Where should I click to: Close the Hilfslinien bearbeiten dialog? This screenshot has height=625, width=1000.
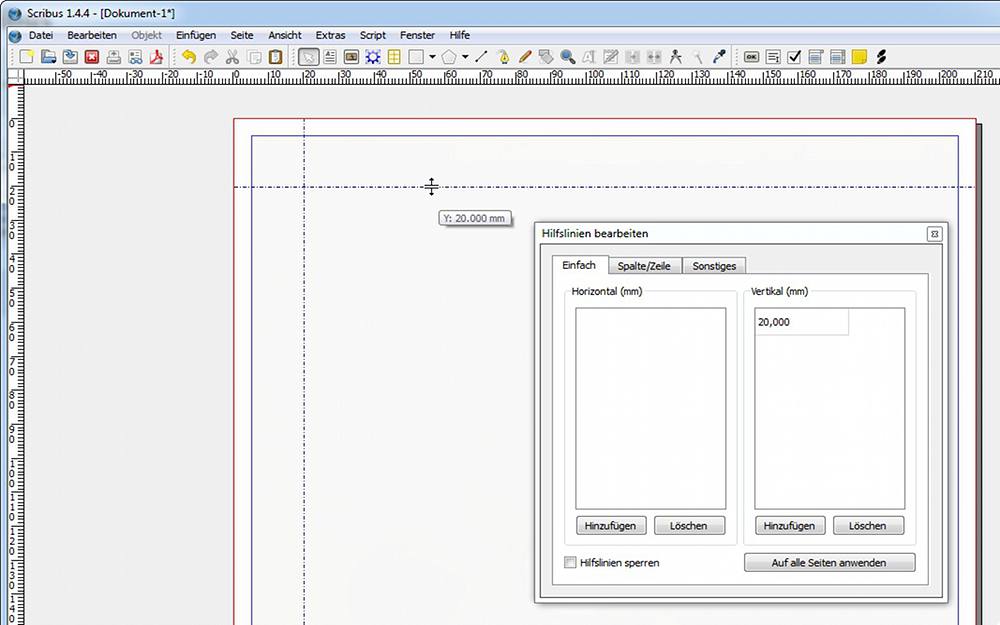934,234
